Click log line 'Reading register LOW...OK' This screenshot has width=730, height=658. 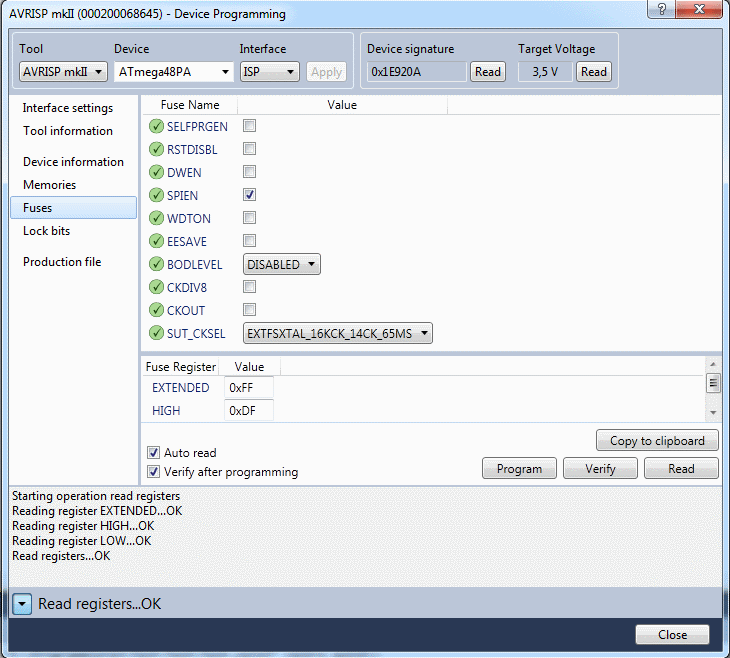(x=81, y=541)
